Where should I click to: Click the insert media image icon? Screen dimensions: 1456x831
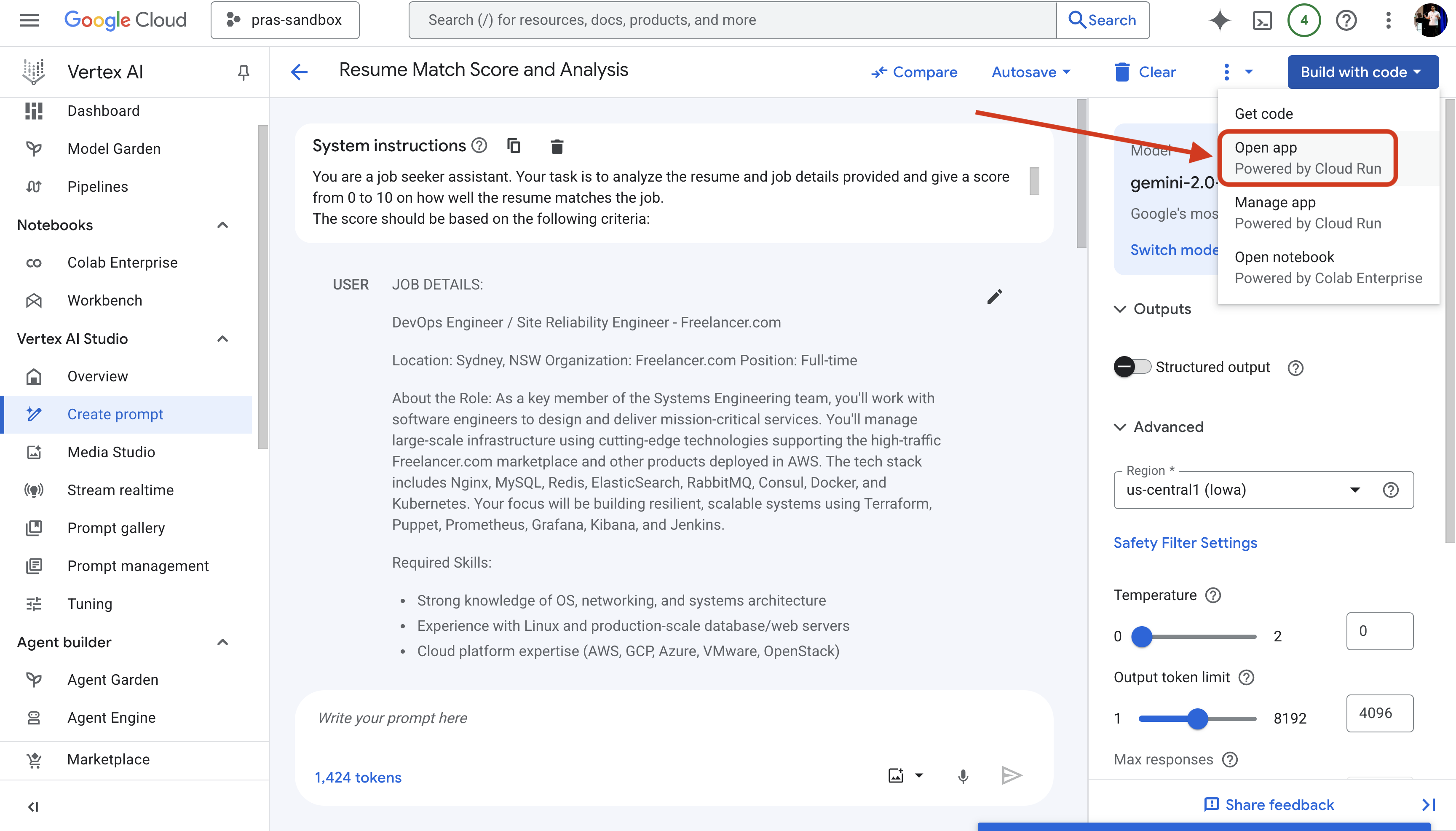pyautogui.click(x=896, y=776)
